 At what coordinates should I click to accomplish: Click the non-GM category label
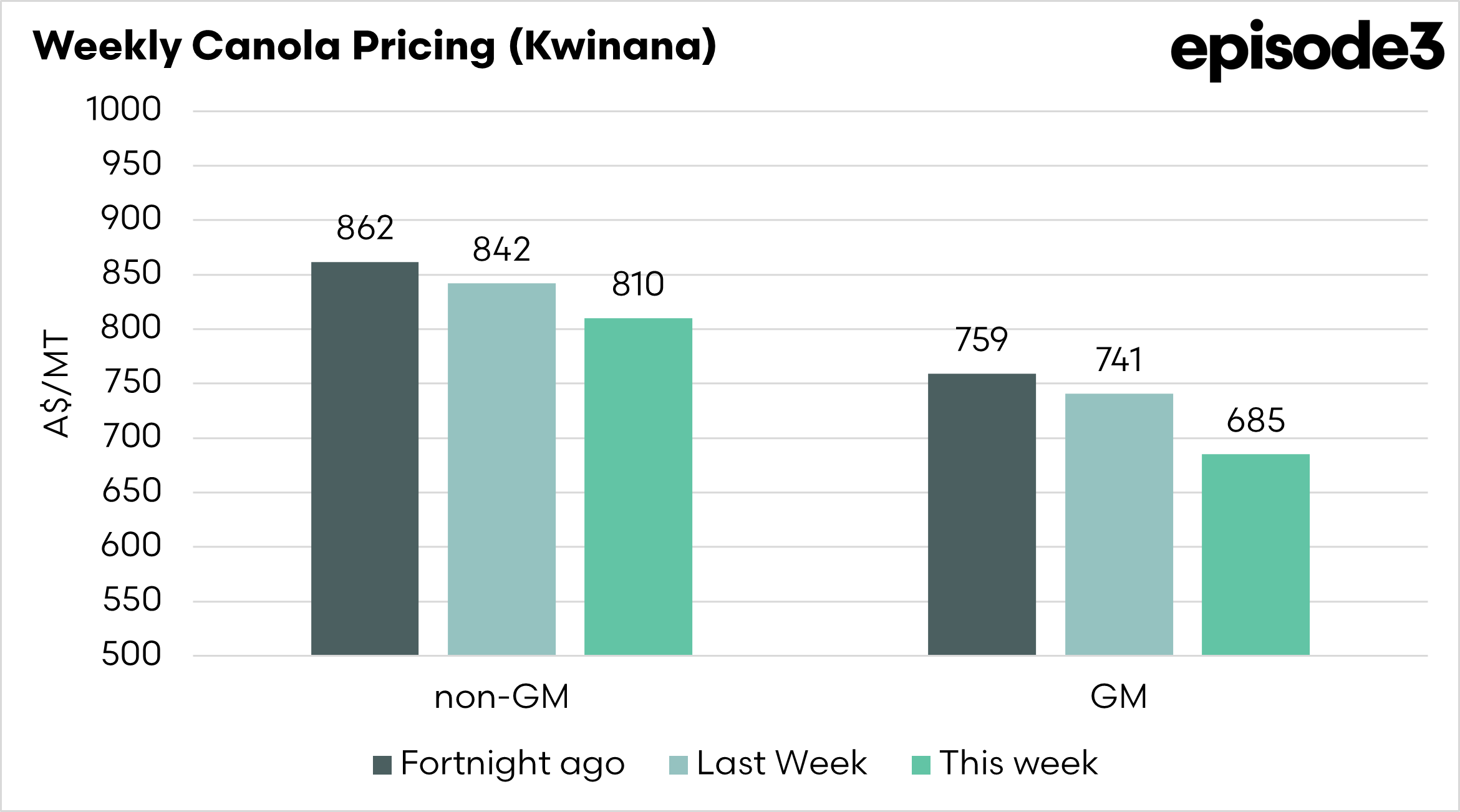point(501,697)
